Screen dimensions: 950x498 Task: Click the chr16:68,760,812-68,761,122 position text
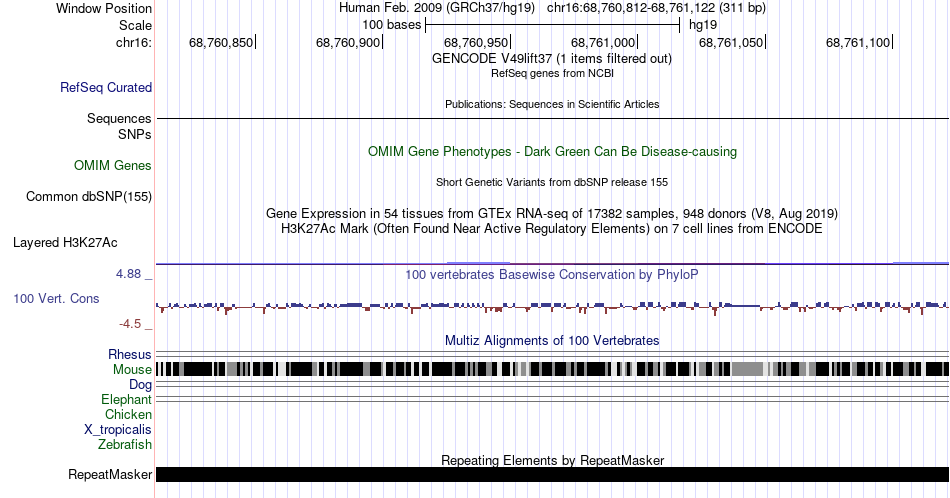click(x=656, y=8)
